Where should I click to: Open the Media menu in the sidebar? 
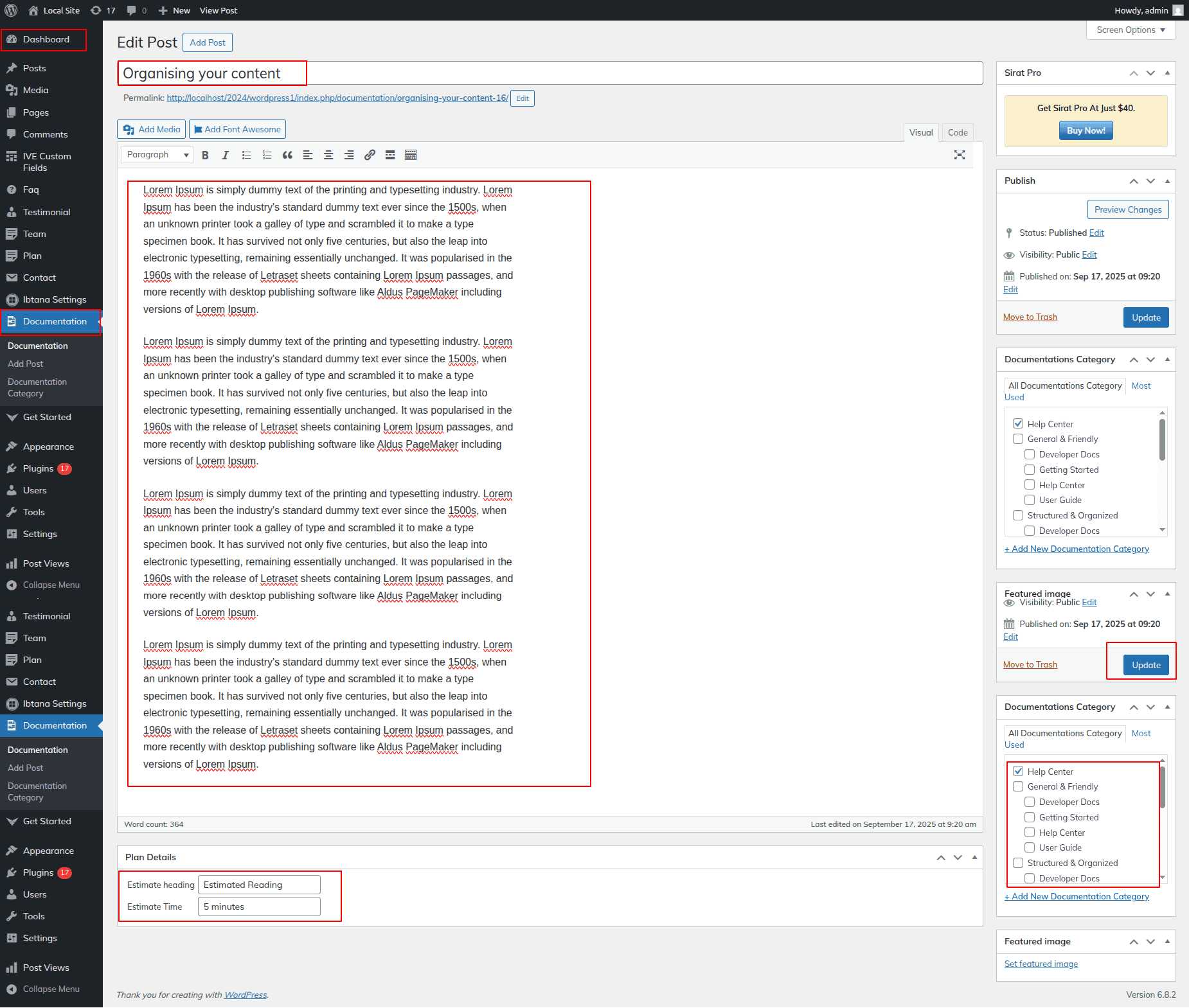tap(36, 90)
